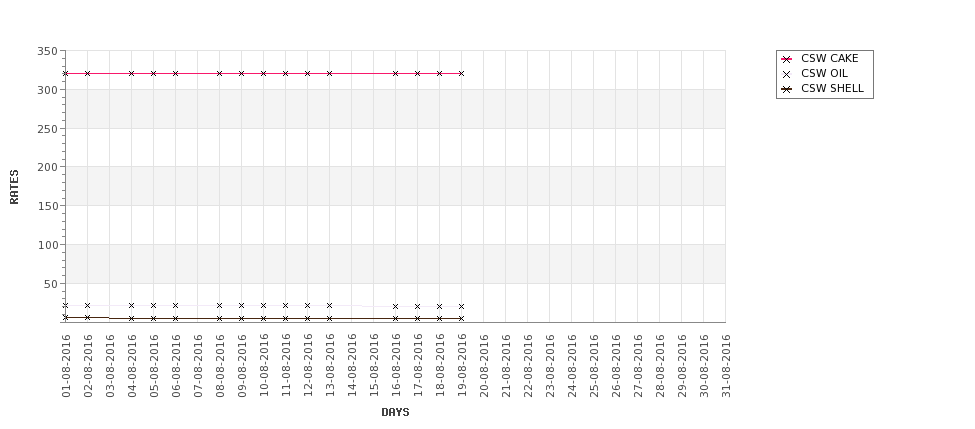Viewport: 975px width, 429px height.
Task: Click CSW SHELL marker on 19-08-2016
Action: (x=461, y=318)
